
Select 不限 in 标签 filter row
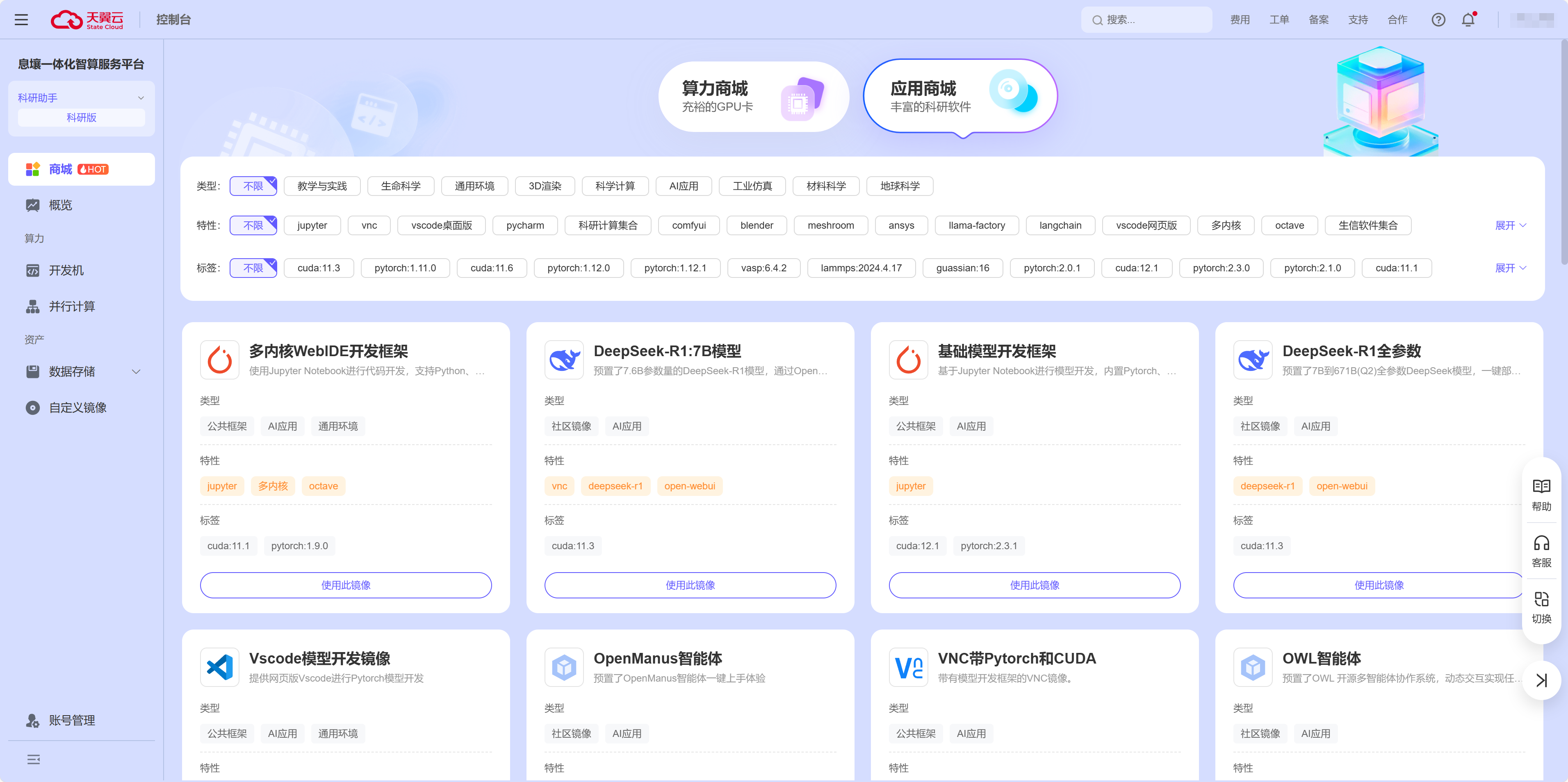point(253,268)
